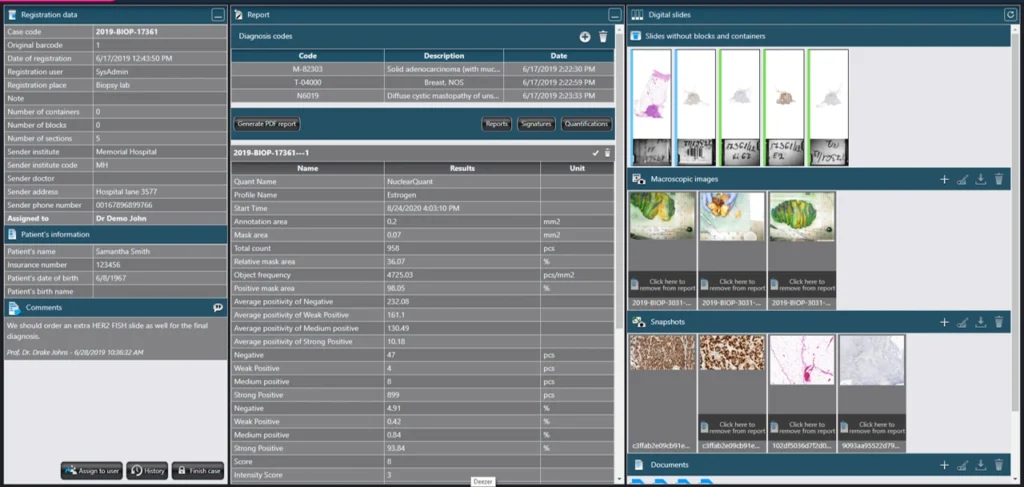
Task: Select the M-82303 diagnosis code row
Action: pos(422,69)
